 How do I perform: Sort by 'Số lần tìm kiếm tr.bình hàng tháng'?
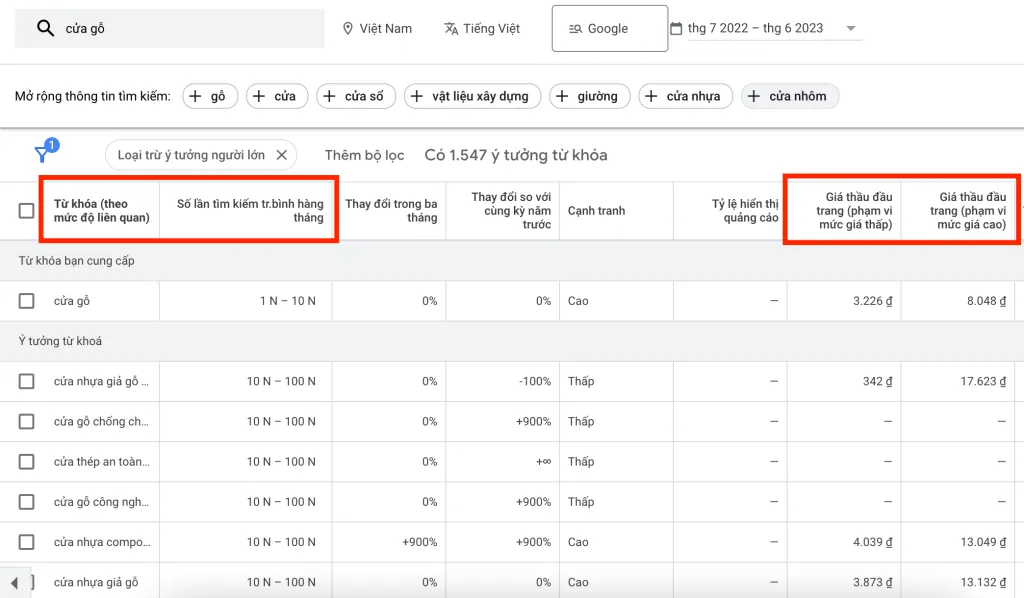250,211
